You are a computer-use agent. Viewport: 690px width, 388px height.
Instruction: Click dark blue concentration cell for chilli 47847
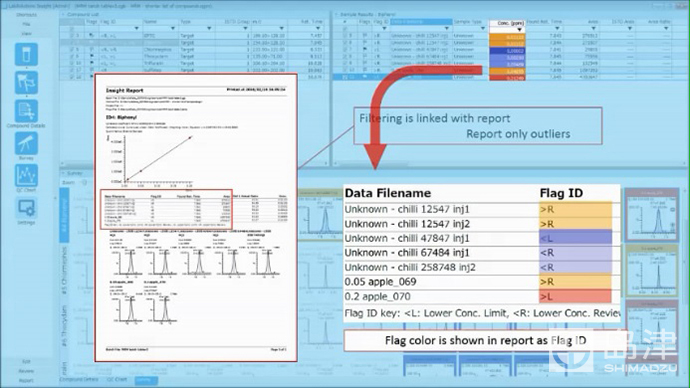[x=507, y=51]
